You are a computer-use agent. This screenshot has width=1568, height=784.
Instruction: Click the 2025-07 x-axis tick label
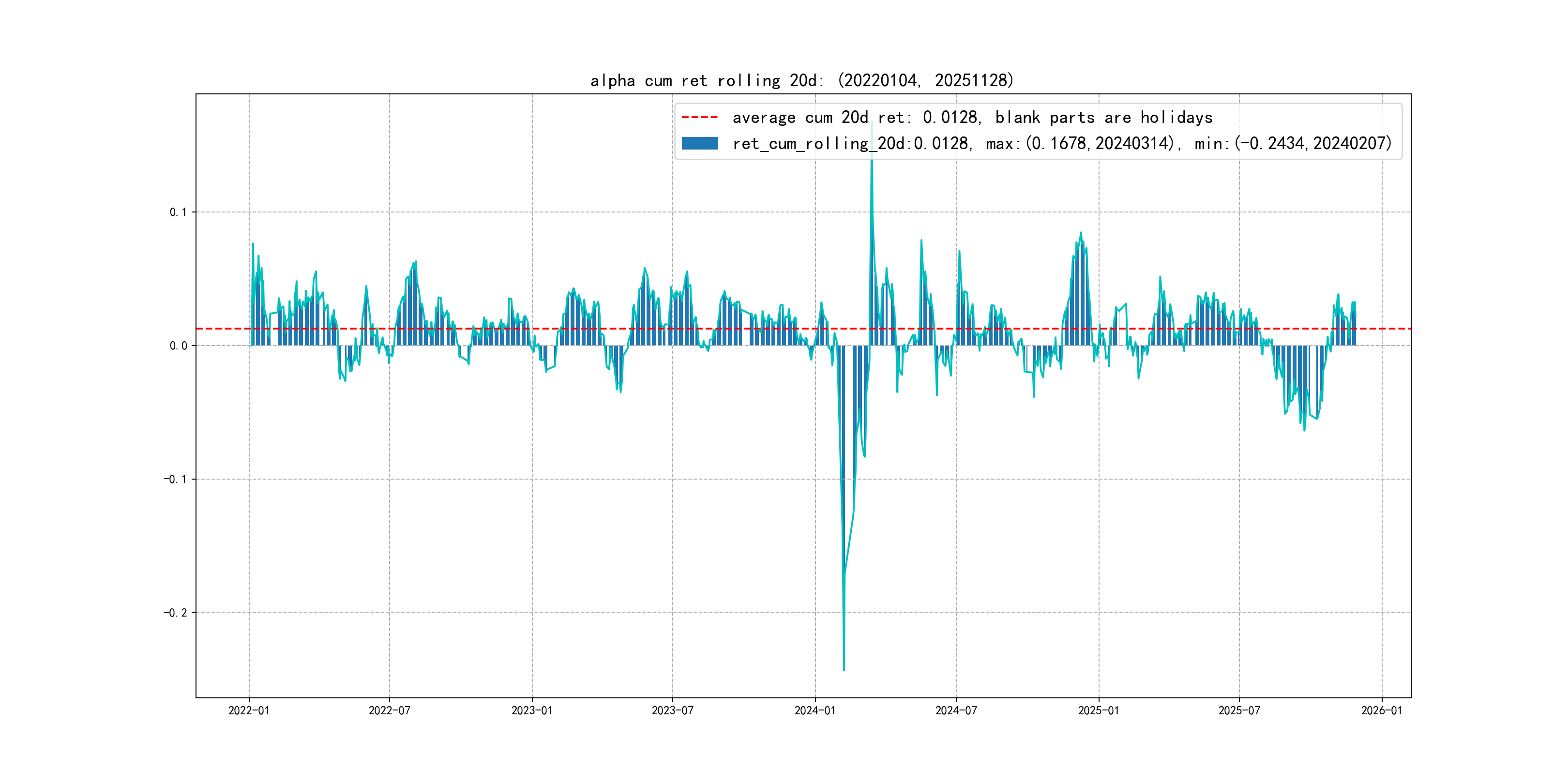(1239, 710)
